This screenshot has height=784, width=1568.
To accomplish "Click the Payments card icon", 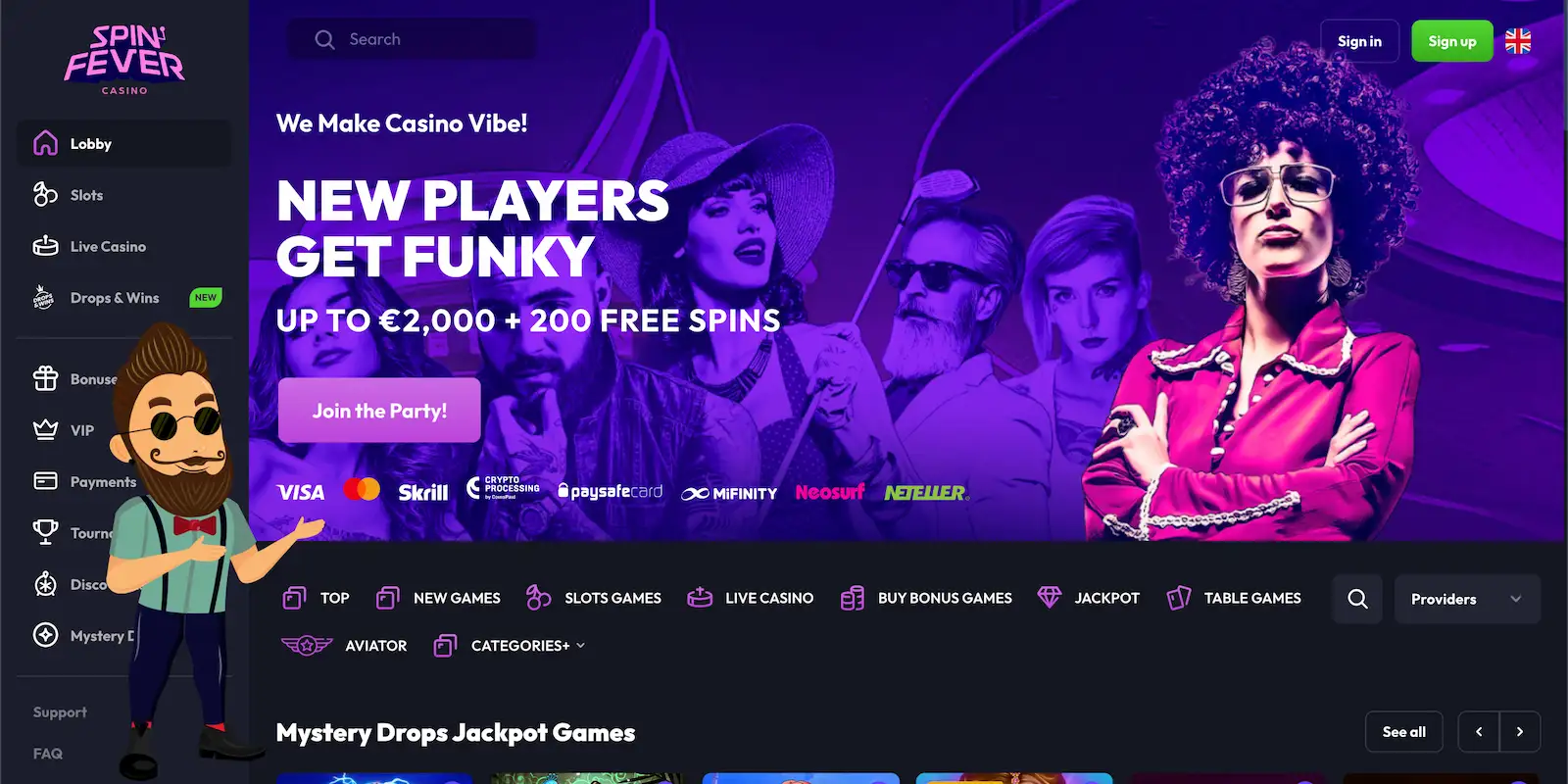I will pyautogui.click(x=45, y=481).
